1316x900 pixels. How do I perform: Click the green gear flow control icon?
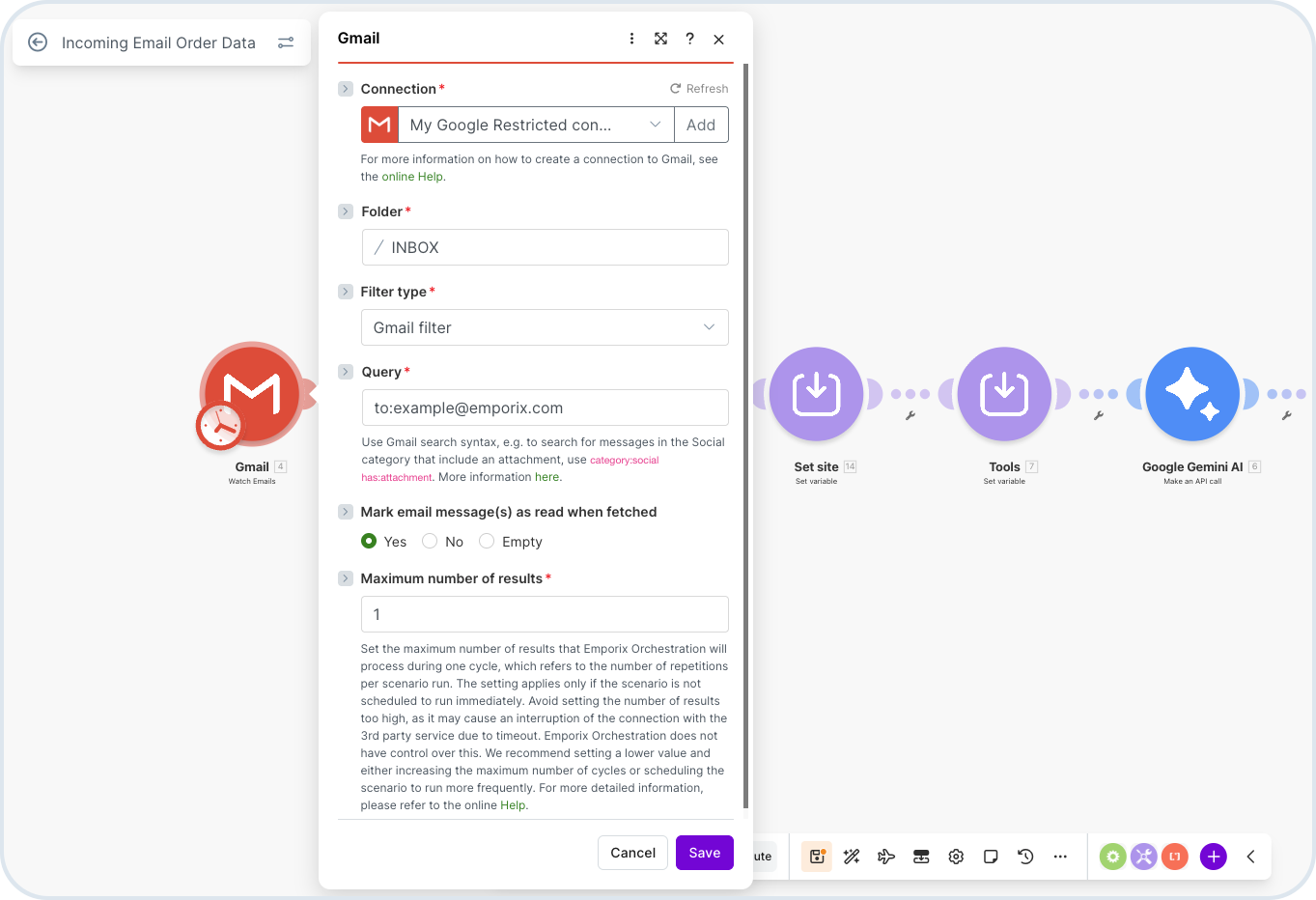[x=1113, y=857]
